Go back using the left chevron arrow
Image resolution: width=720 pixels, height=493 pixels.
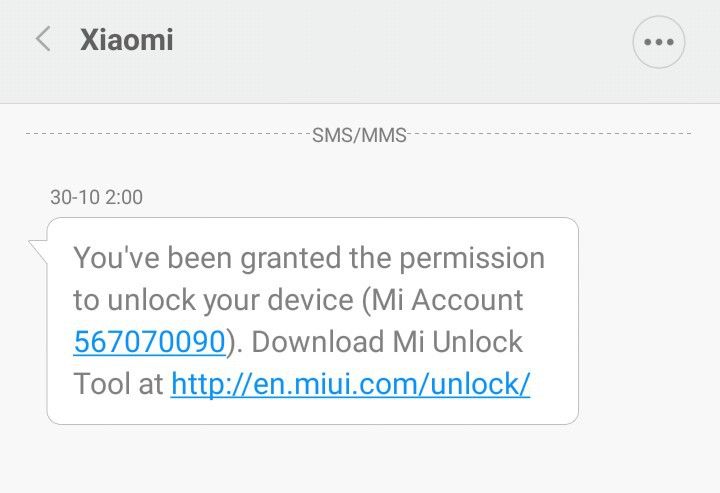(43, 39)
